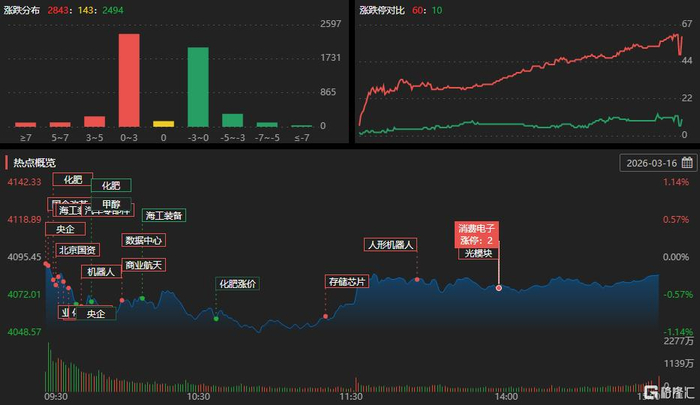Click the green 海工装备 tag
This screenshot has width=700, height=405.
click(x=164, y=216)
